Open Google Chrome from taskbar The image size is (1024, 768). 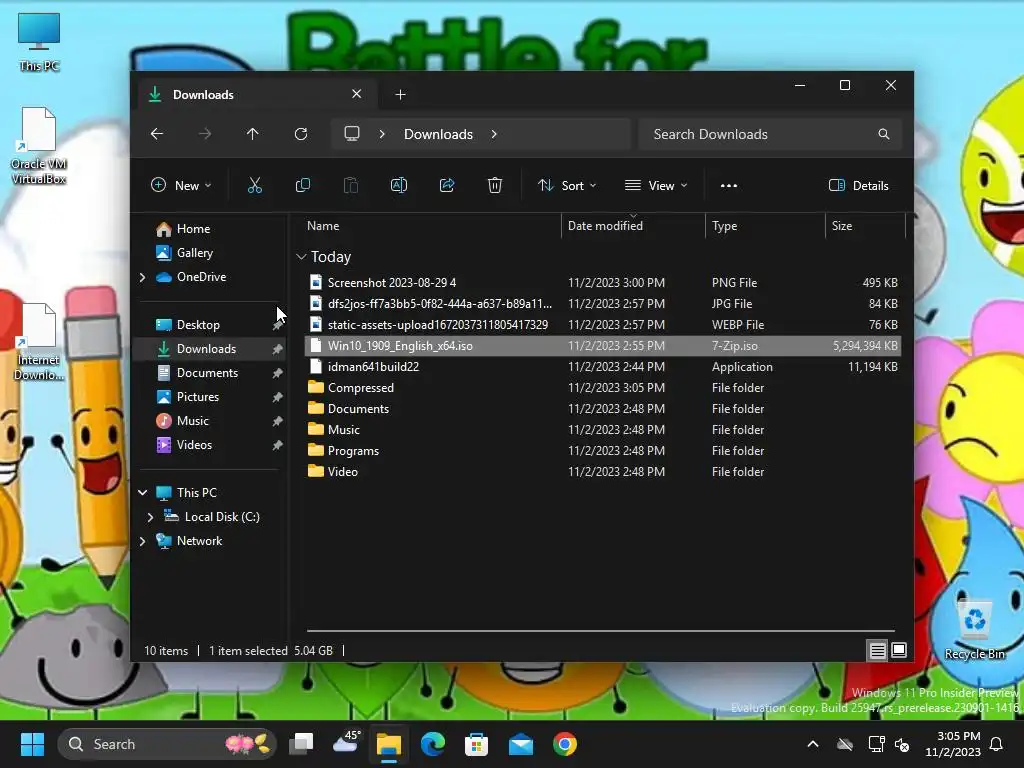[565, 744]
